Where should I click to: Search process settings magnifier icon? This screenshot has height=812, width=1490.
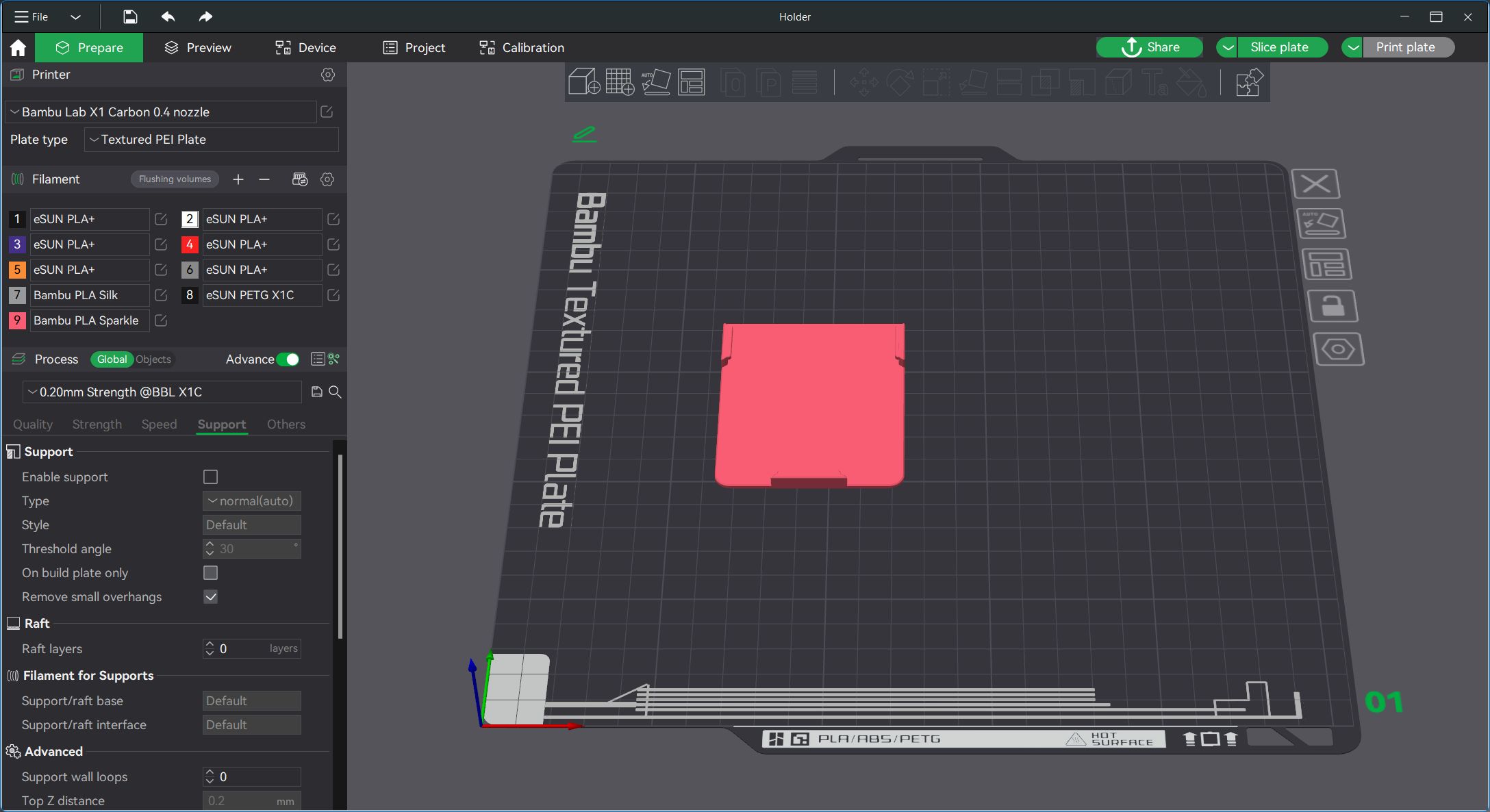[x=335, y=392]
